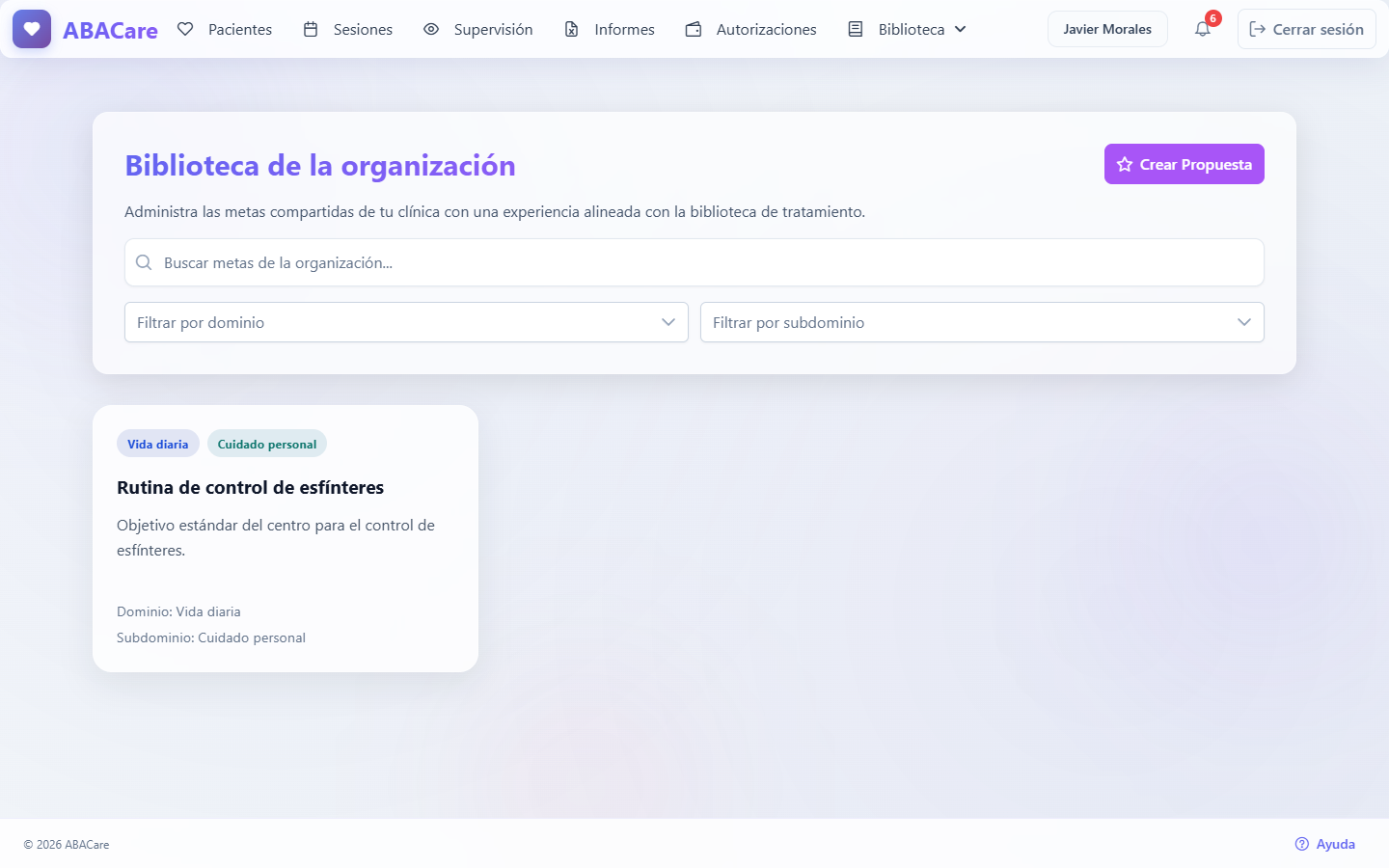Screen dimensions: 1389x868
Task: Click the star icon in Crear Propuesta
Action: 1125,165
